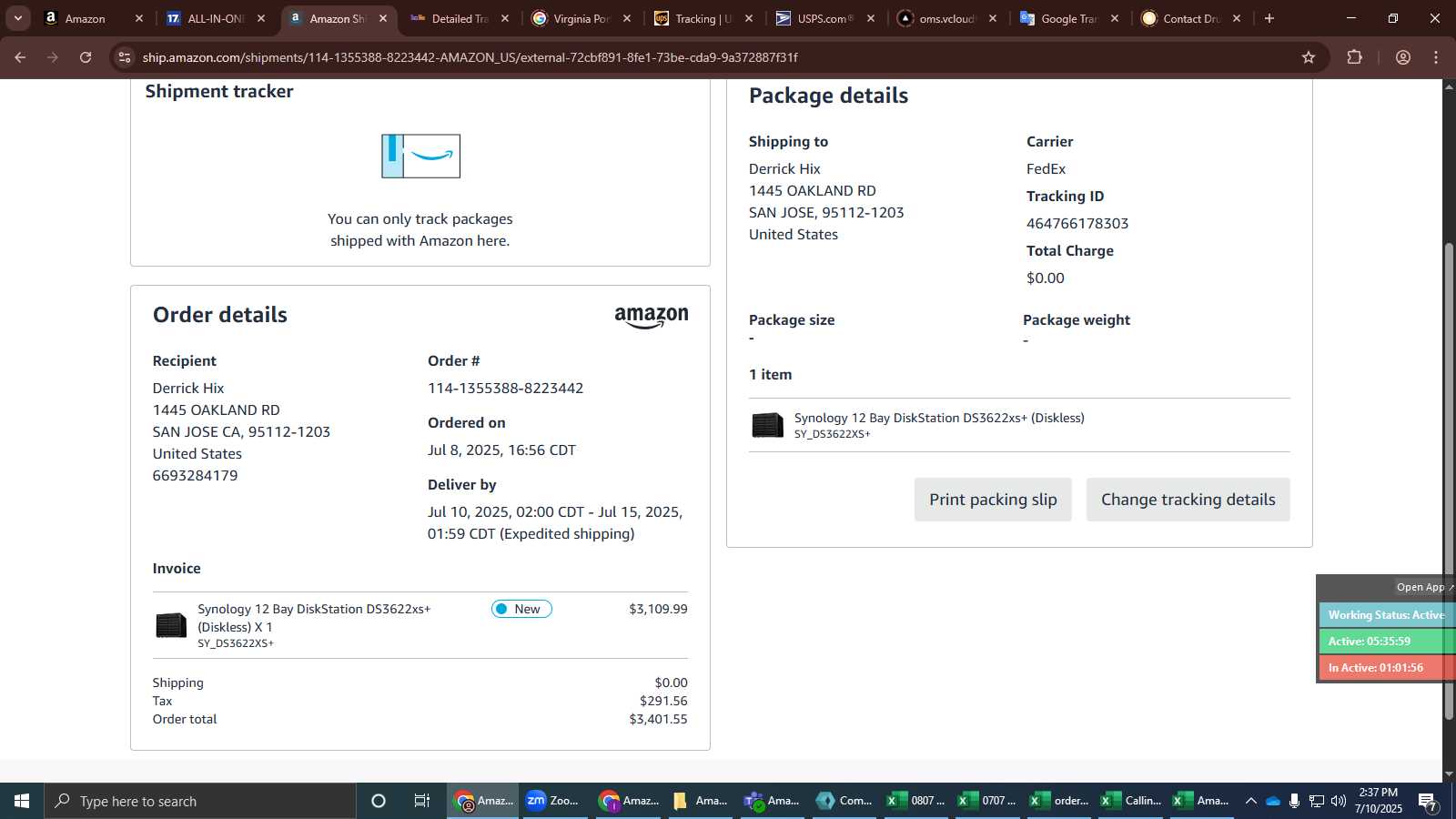This screenshot has width=1456, height=819.
Task: Open Cortana circle icon on taskbar
Action: pyautogui.click(x=379, y=801)
